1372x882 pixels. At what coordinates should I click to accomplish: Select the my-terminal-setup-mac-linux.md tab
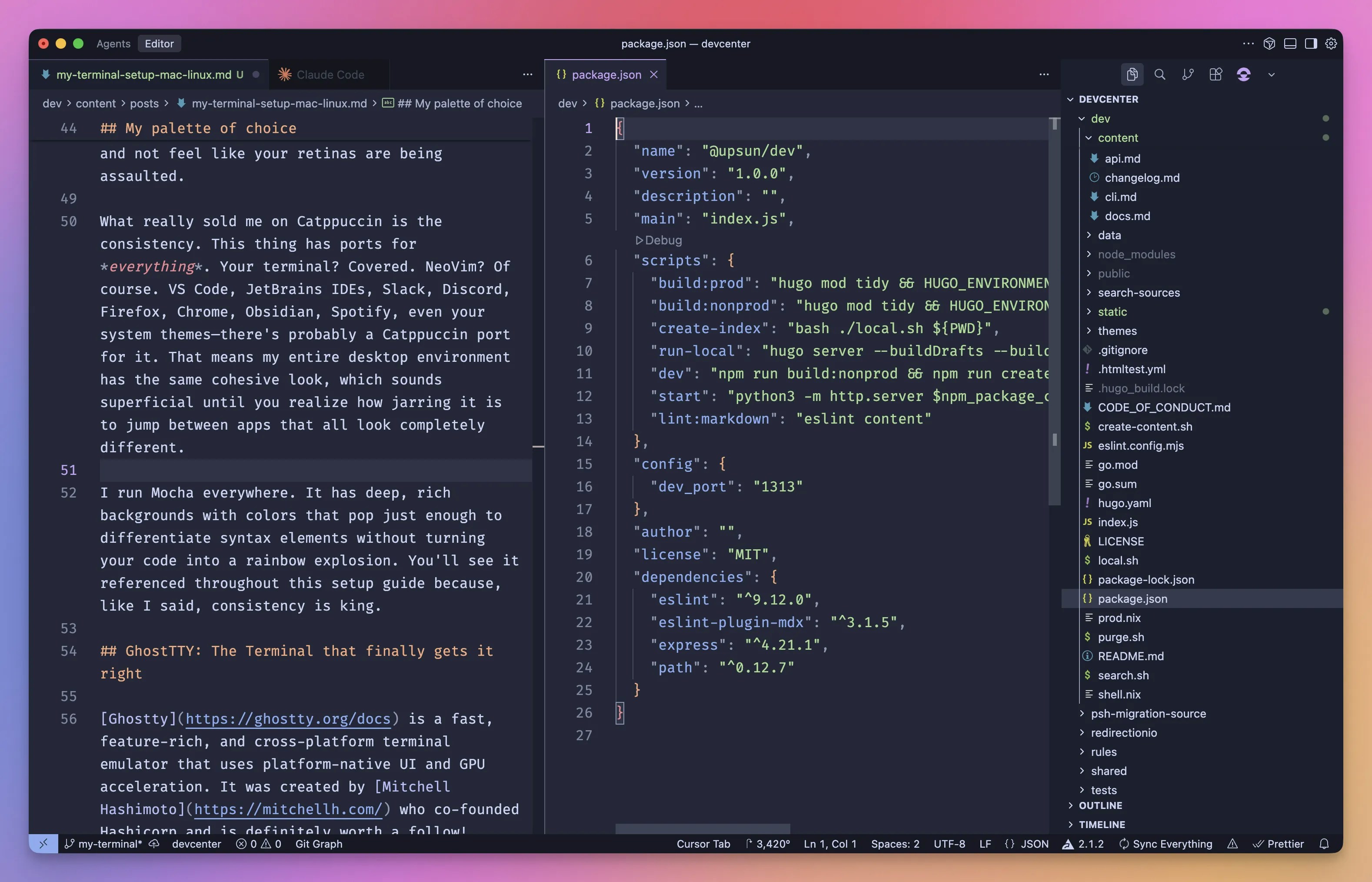pyautogui.click(x=143, y=74)
